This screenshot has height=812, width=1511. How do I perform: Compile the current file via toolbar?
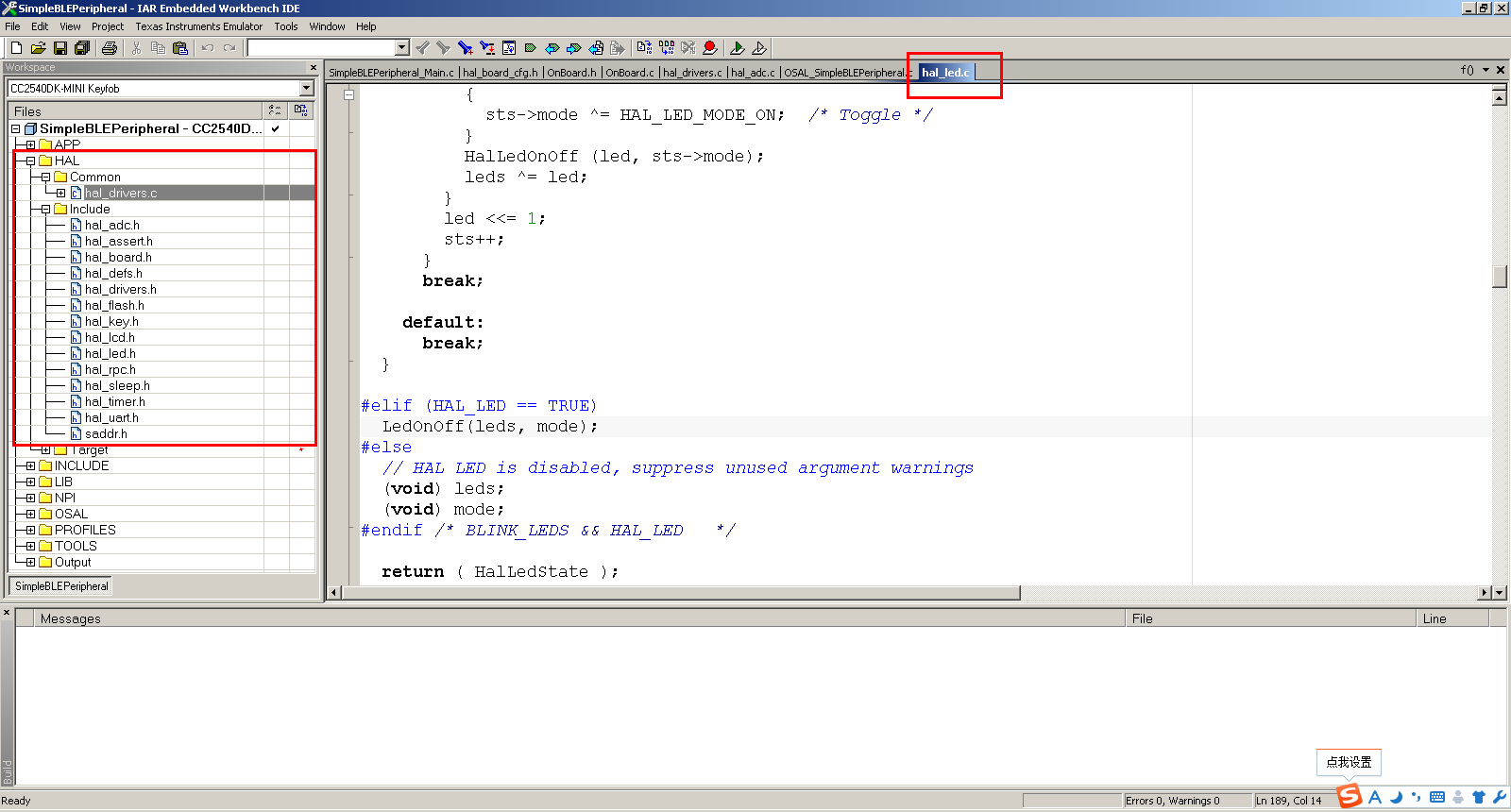click(644, 48)
